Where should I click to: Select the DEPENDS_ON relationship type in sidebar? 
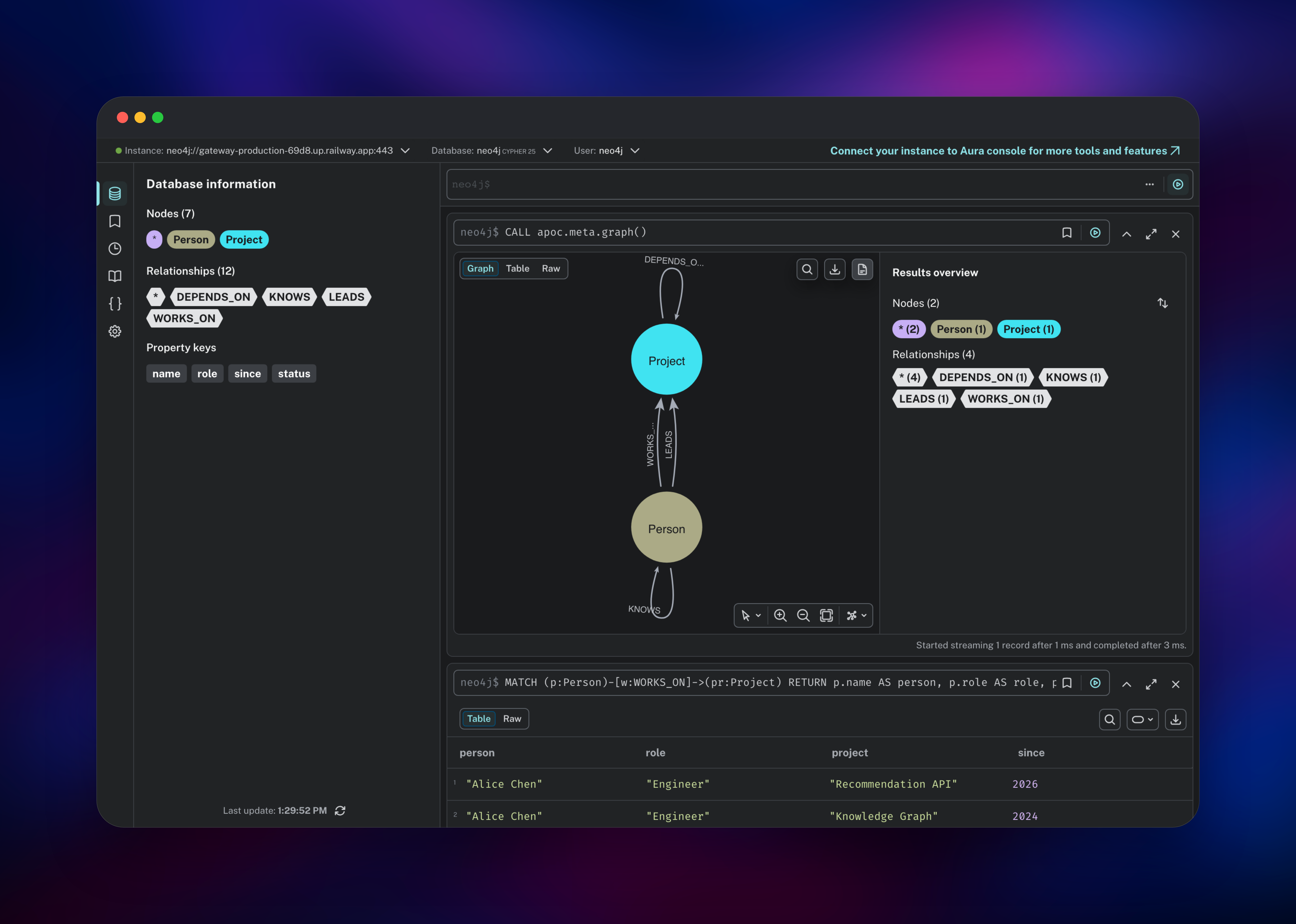pos(214,297)
